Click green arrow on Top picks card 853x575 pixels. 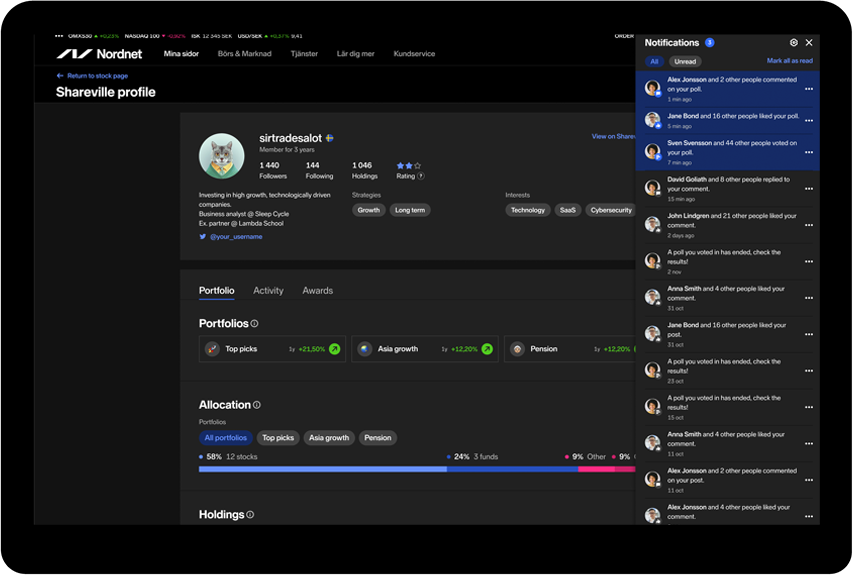tap(335, 349)
